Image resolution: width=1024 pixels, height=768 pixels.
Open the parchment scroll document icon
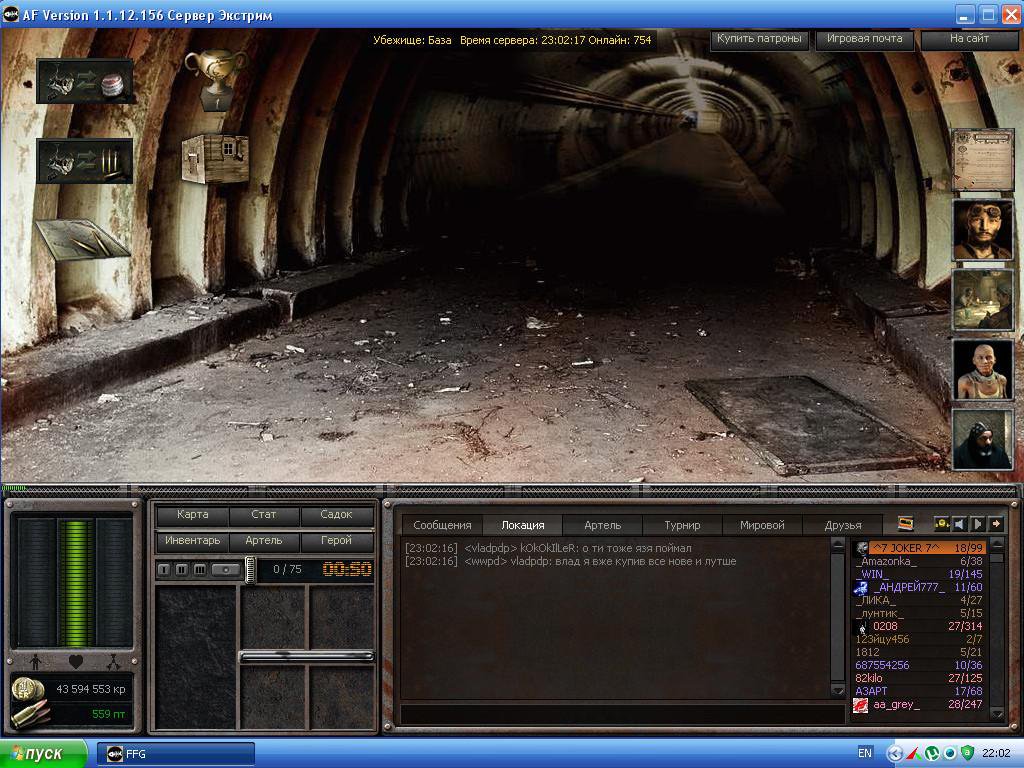point(981,159)
